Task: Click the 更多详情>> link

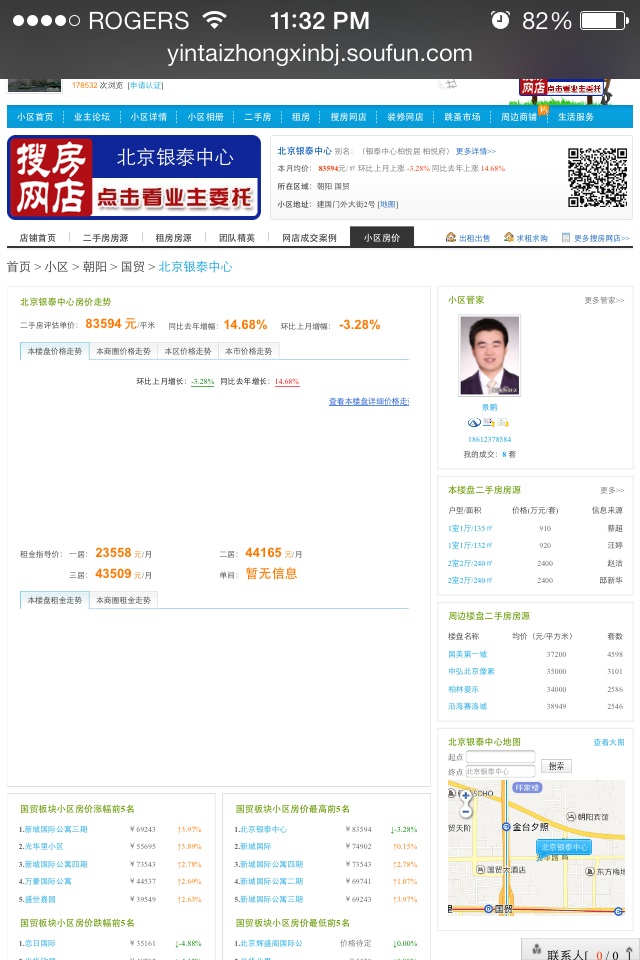Action: point(476,151)
